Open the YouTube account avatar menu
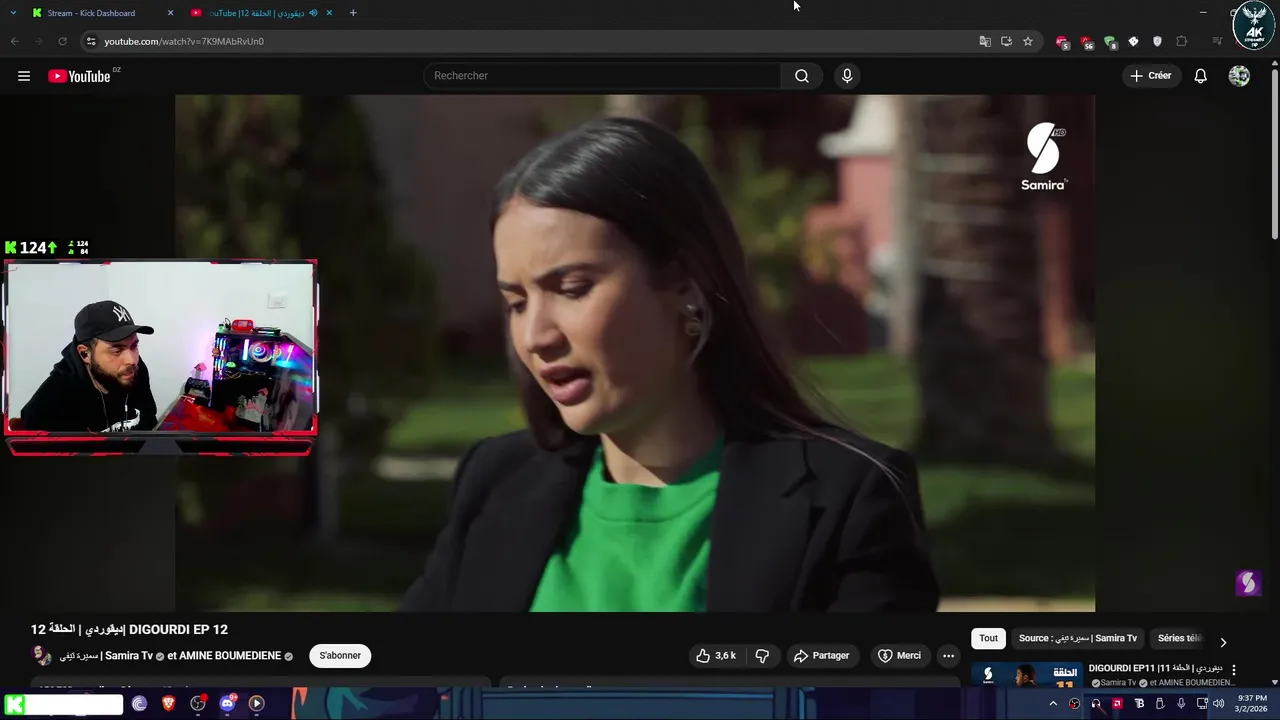 coord(1239,76)
